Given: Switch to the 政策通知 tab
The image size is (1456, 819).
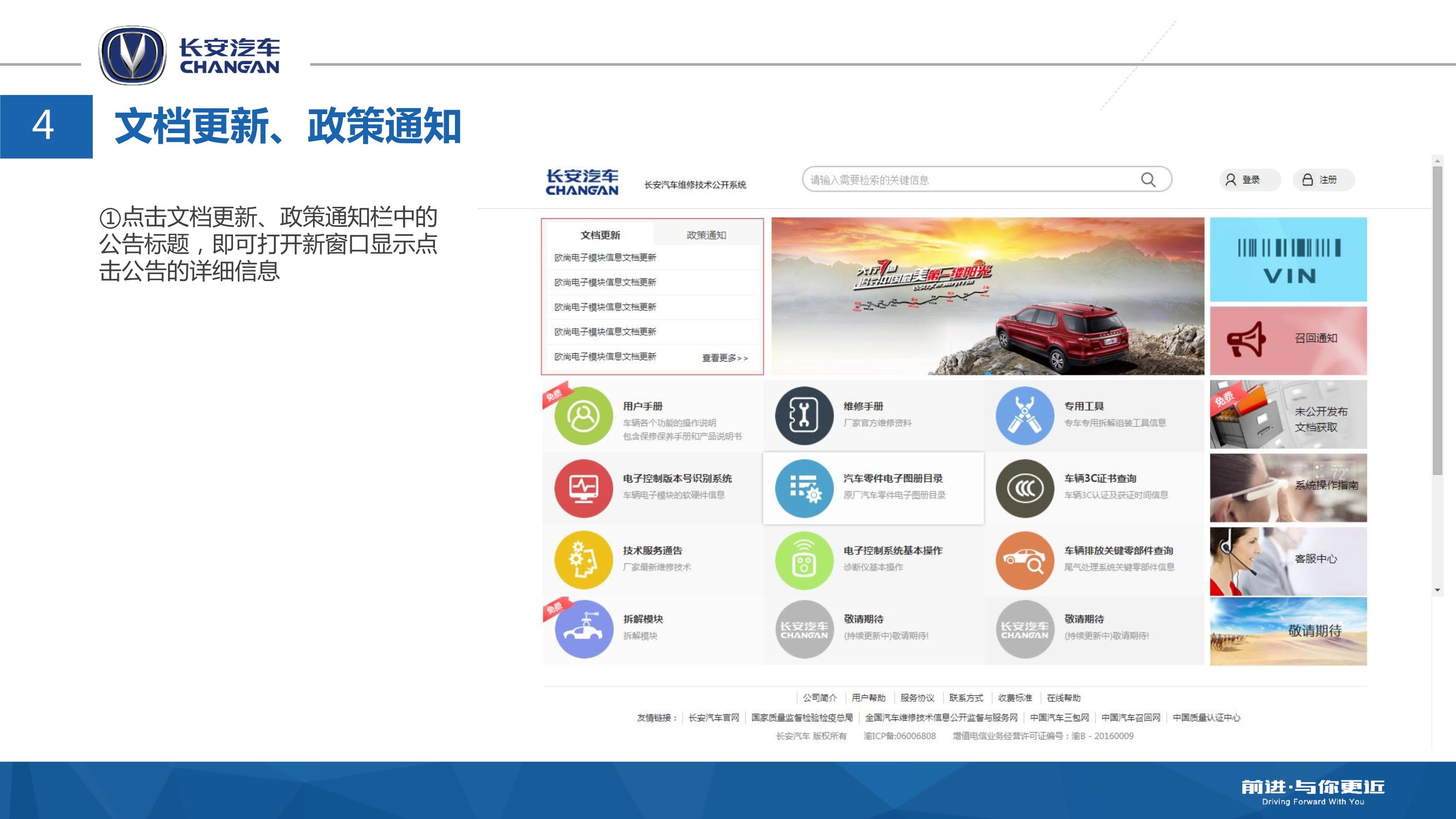Looking at the screenshot, I should click(706, 235).
